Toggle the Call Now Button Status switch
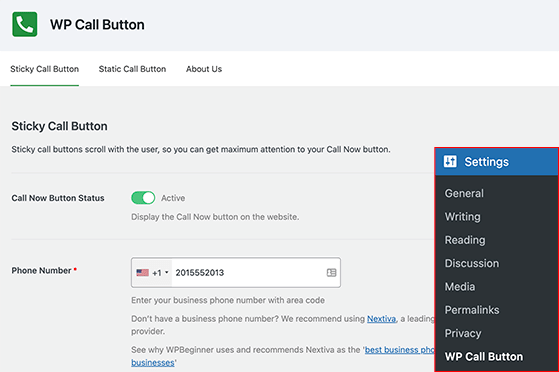This screenshot has width=559, height=372. point(143,198)
